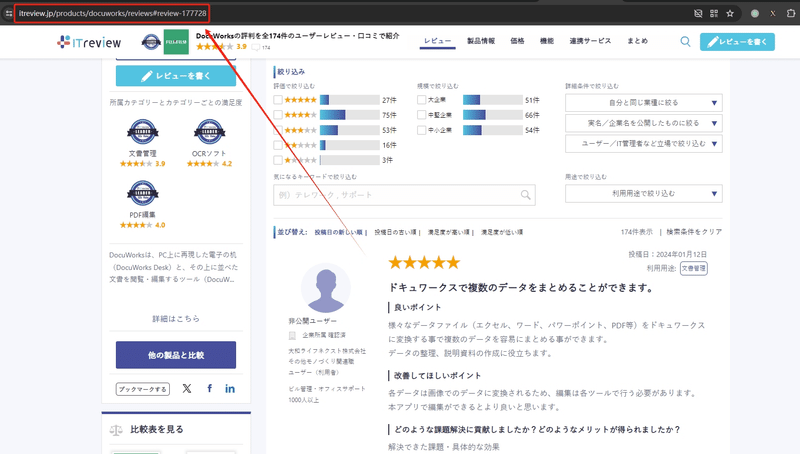800x454 pixels.
Task: Click the balance scale icon by 比較表を見る
Action: 116,430
